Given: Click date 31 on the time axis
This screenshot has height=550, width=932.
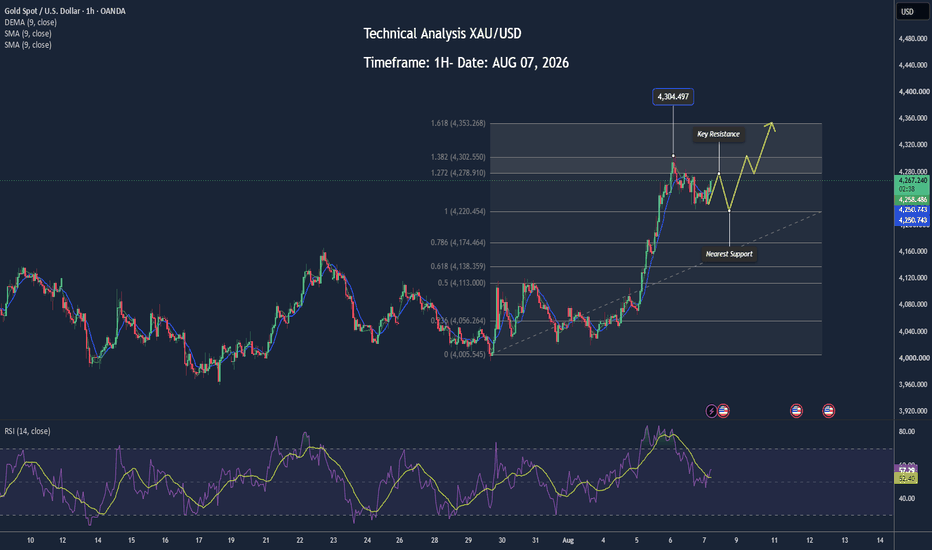Looking at the screenshot, I should click(x=536, y=540).
